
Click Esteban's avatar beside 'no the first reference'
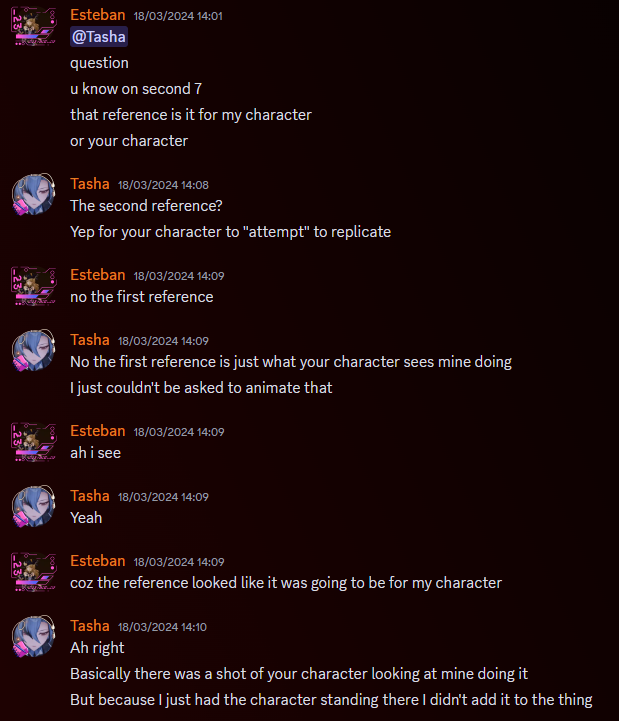(34, 286)
